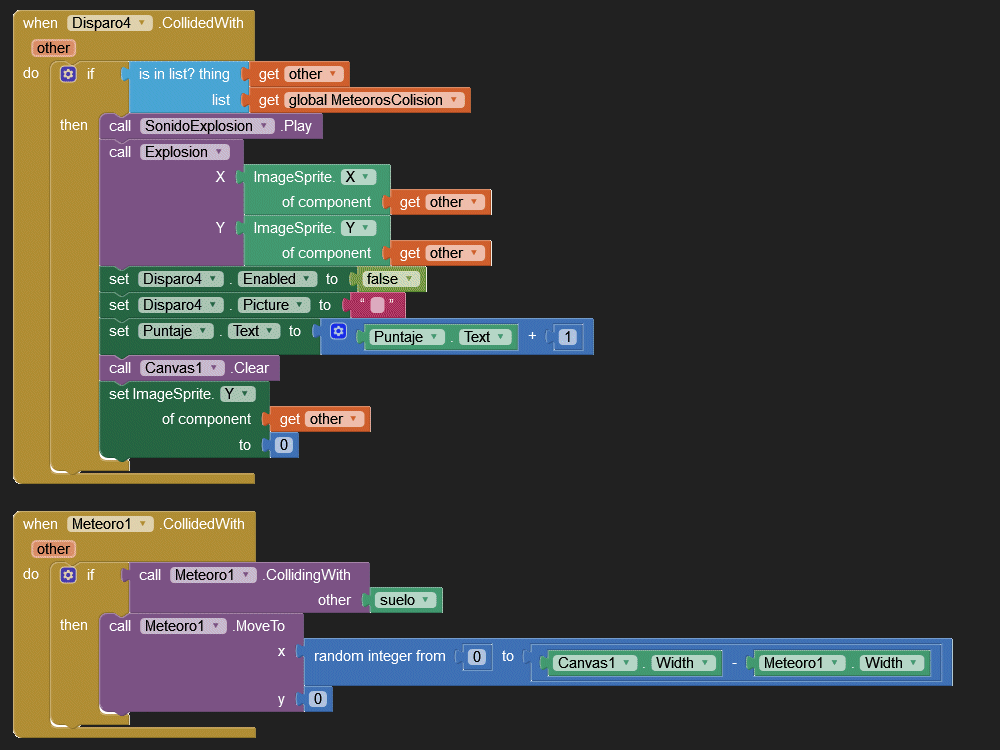Edit the number 1 in the addition block
This screenshot has height=750, width=1000.
[x=567, y=337]
